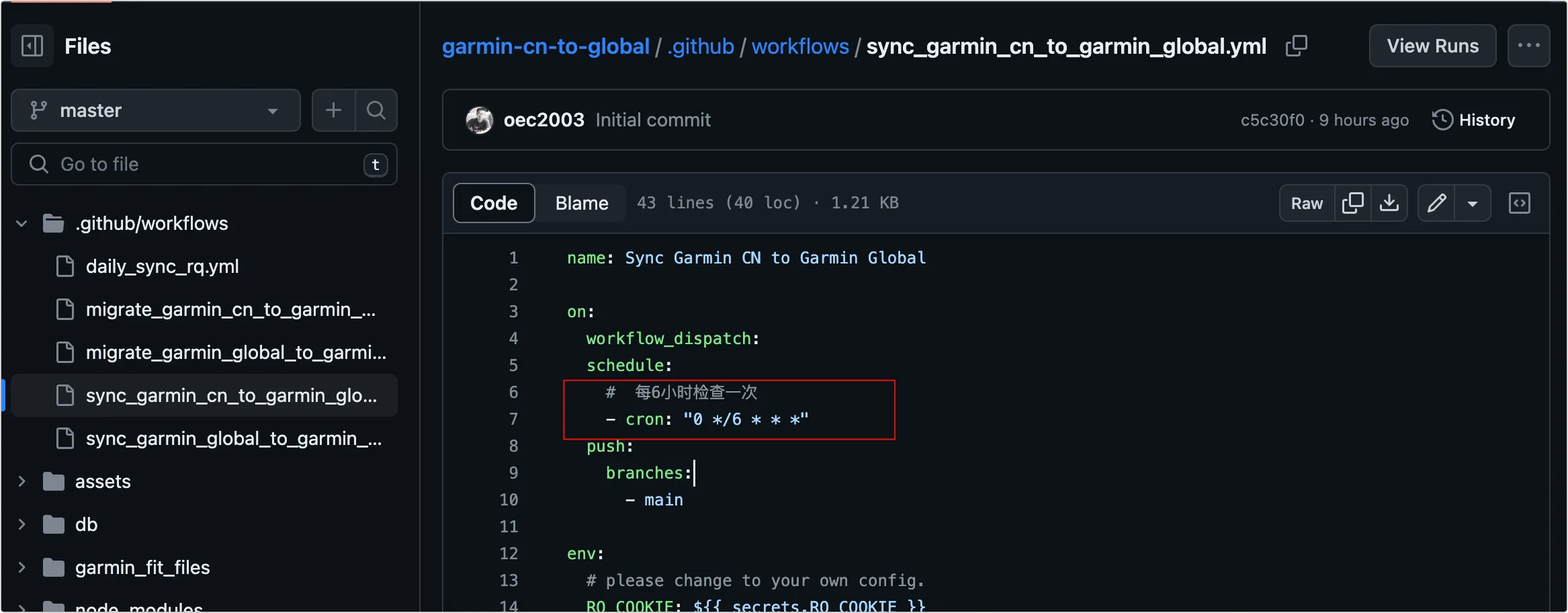Open the Initial commit message link

tap(653, 120)
